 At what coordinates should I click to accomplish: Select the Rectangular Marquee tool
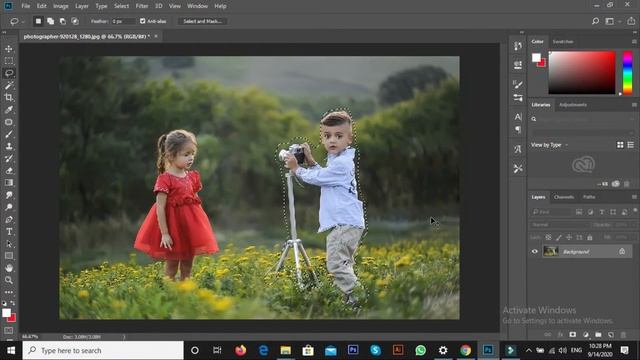[x=9, y=61]
